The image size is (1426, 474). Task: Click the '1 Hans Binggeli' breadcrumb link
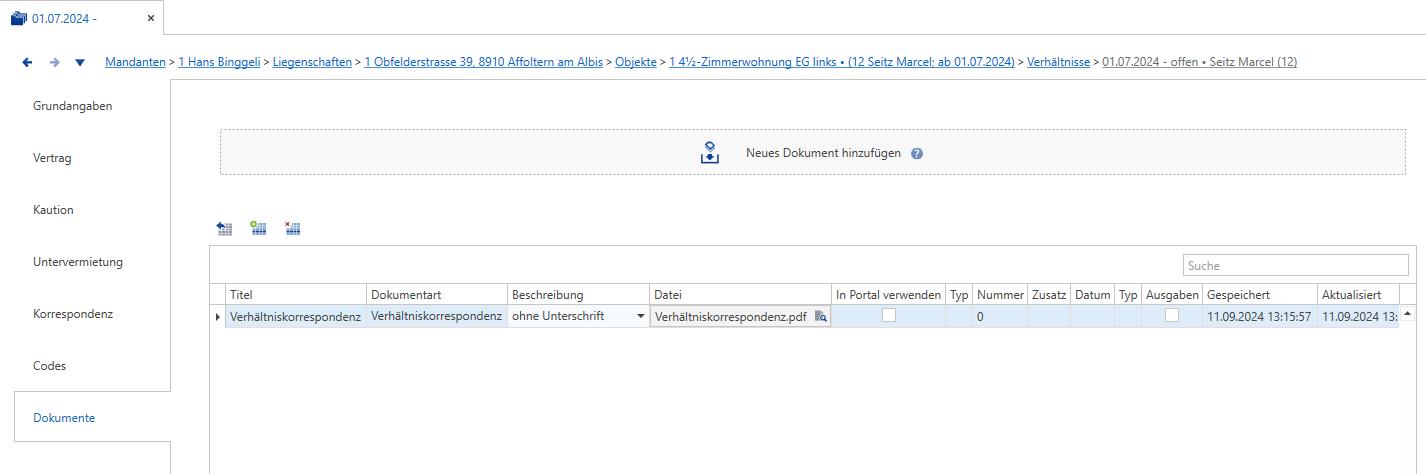220,62
